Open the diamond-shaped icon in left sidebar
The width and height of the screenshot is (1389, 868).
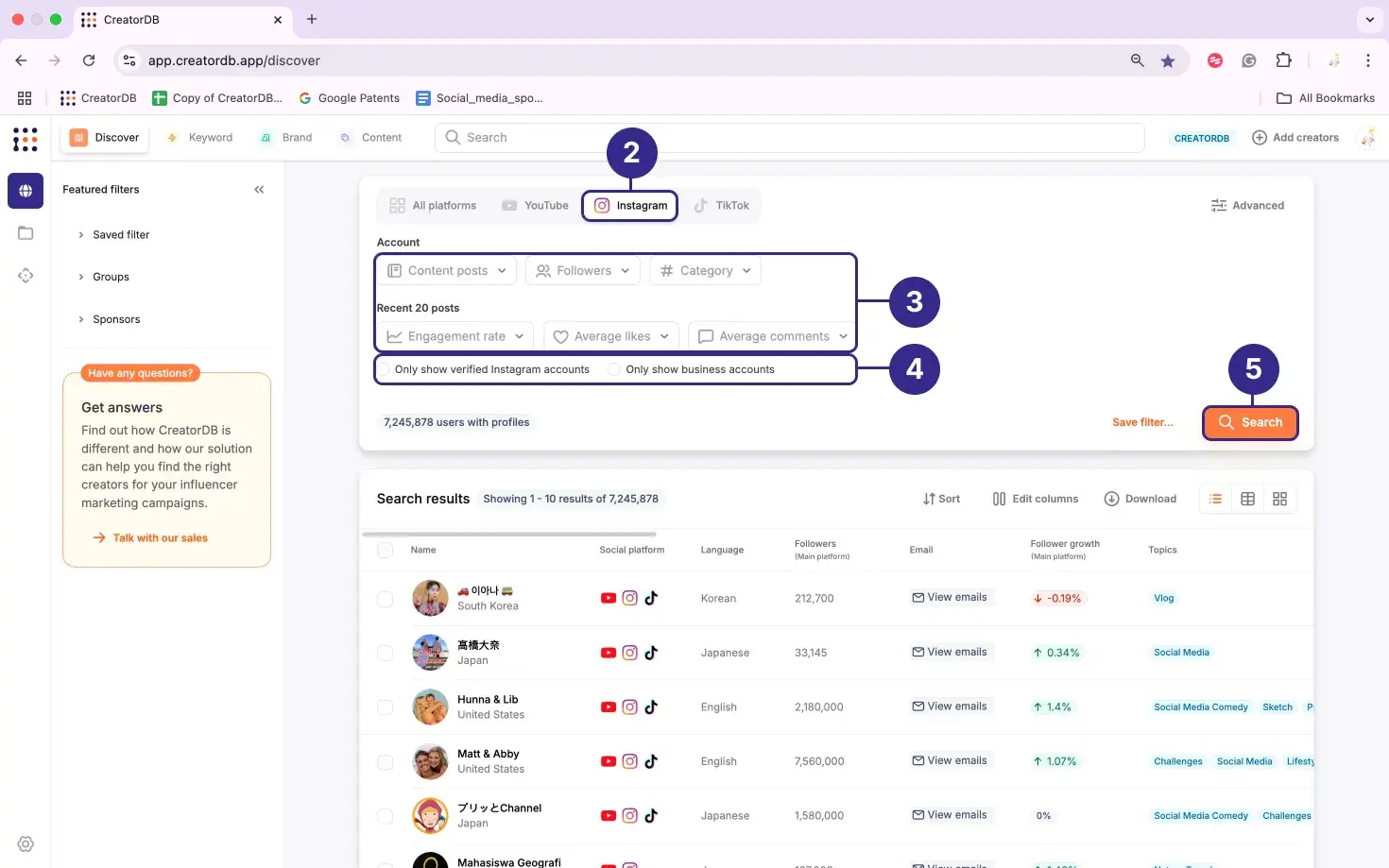26,276
